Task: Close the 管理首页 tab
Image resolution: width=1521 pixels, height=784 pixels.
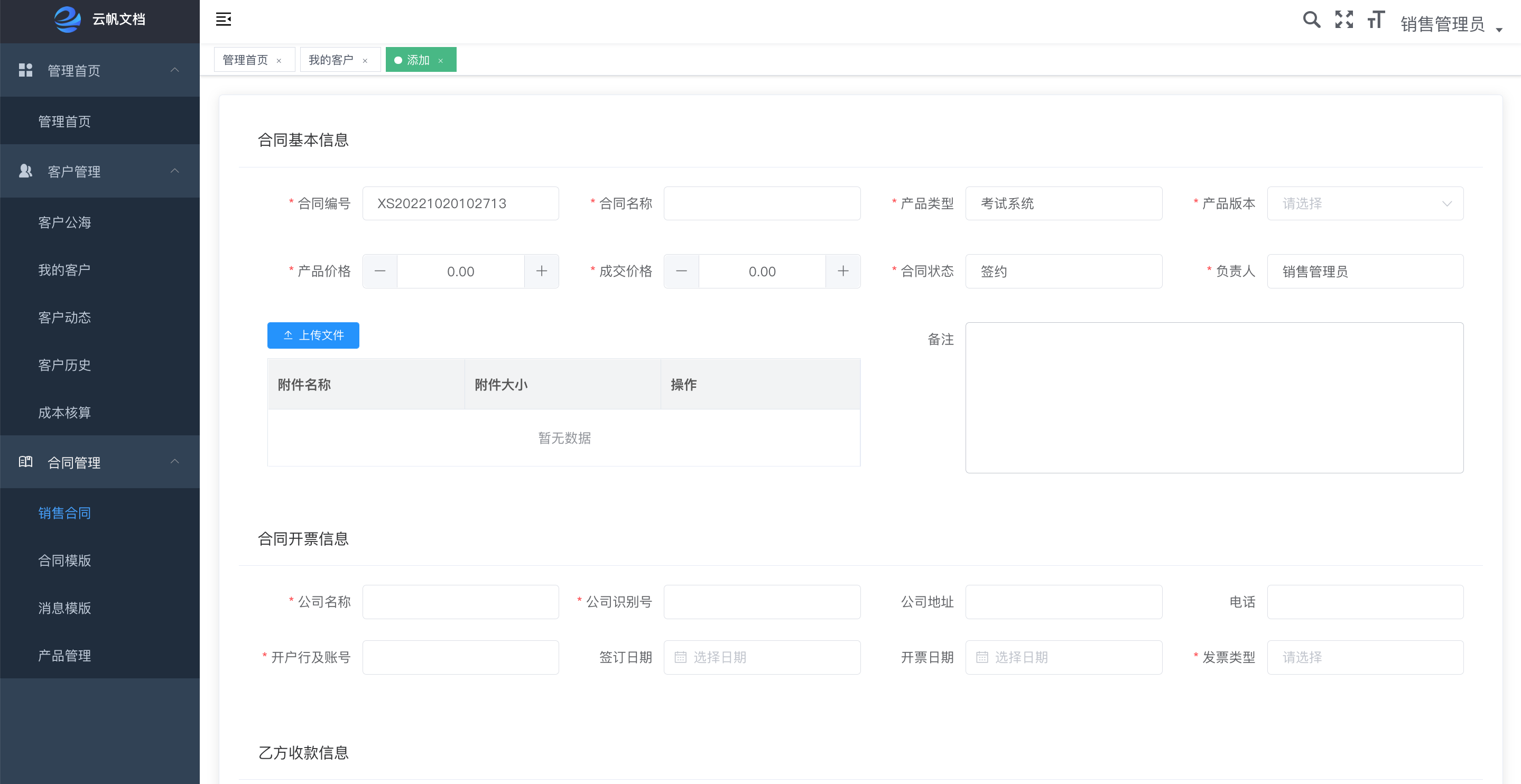Action: click(x=279, y=60)
